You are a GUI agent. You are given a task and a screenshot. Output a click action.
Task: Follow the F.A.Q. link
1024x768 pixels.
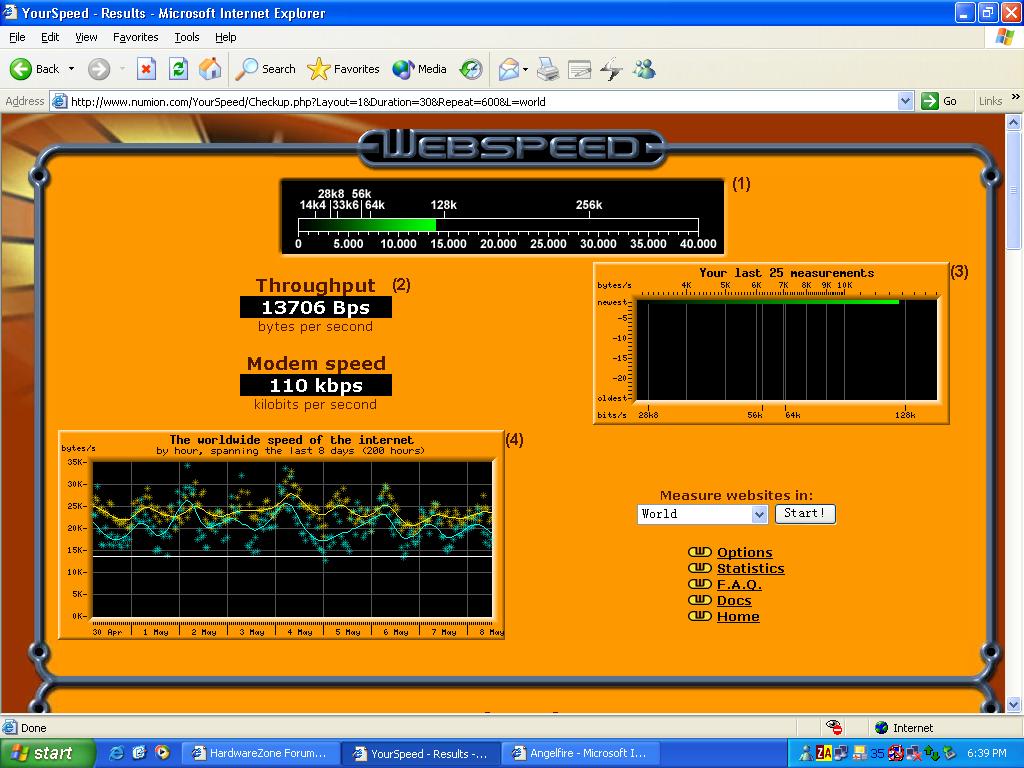tap(739, 585)
